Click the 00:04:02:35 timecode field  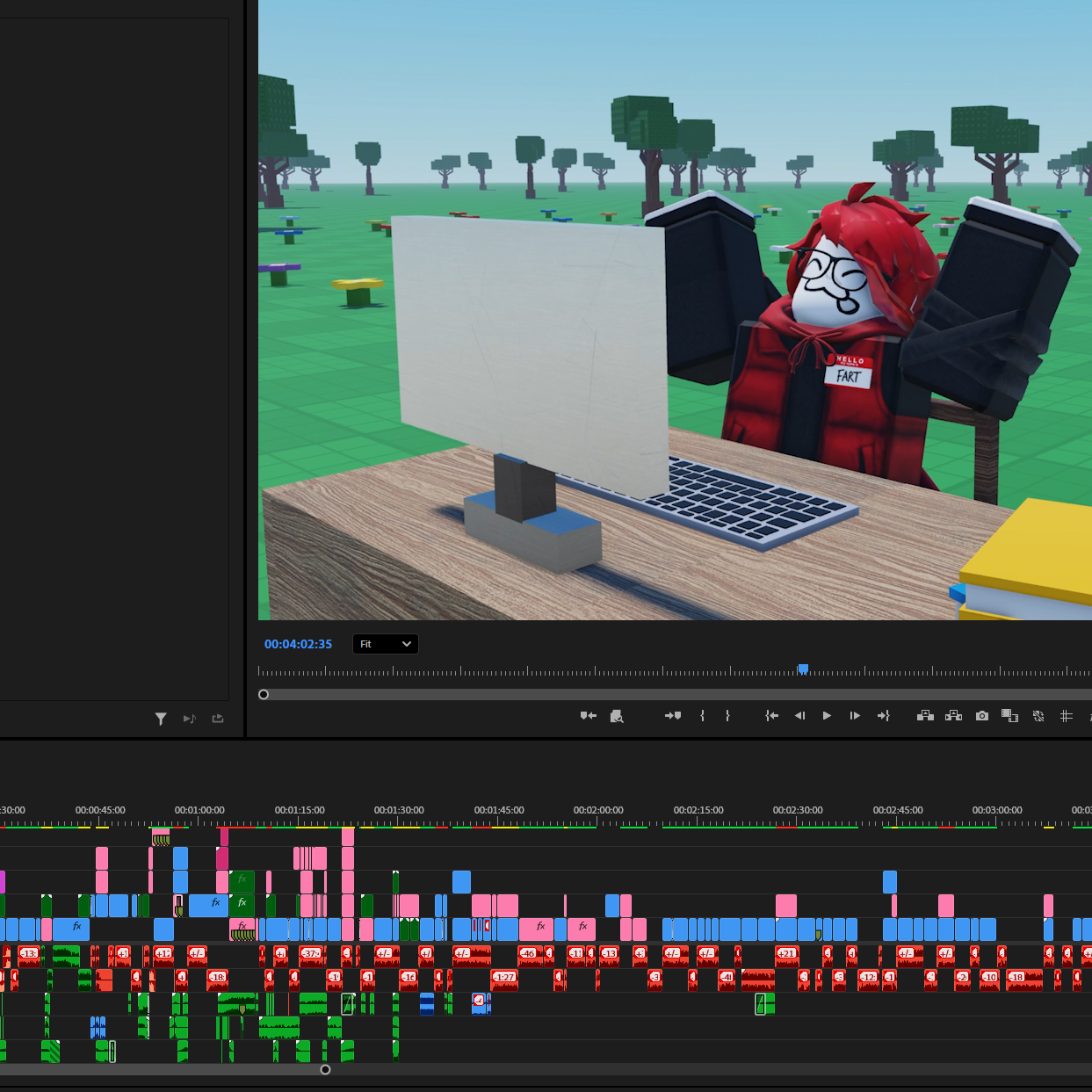pyautogui.click(x=298, y=644)
